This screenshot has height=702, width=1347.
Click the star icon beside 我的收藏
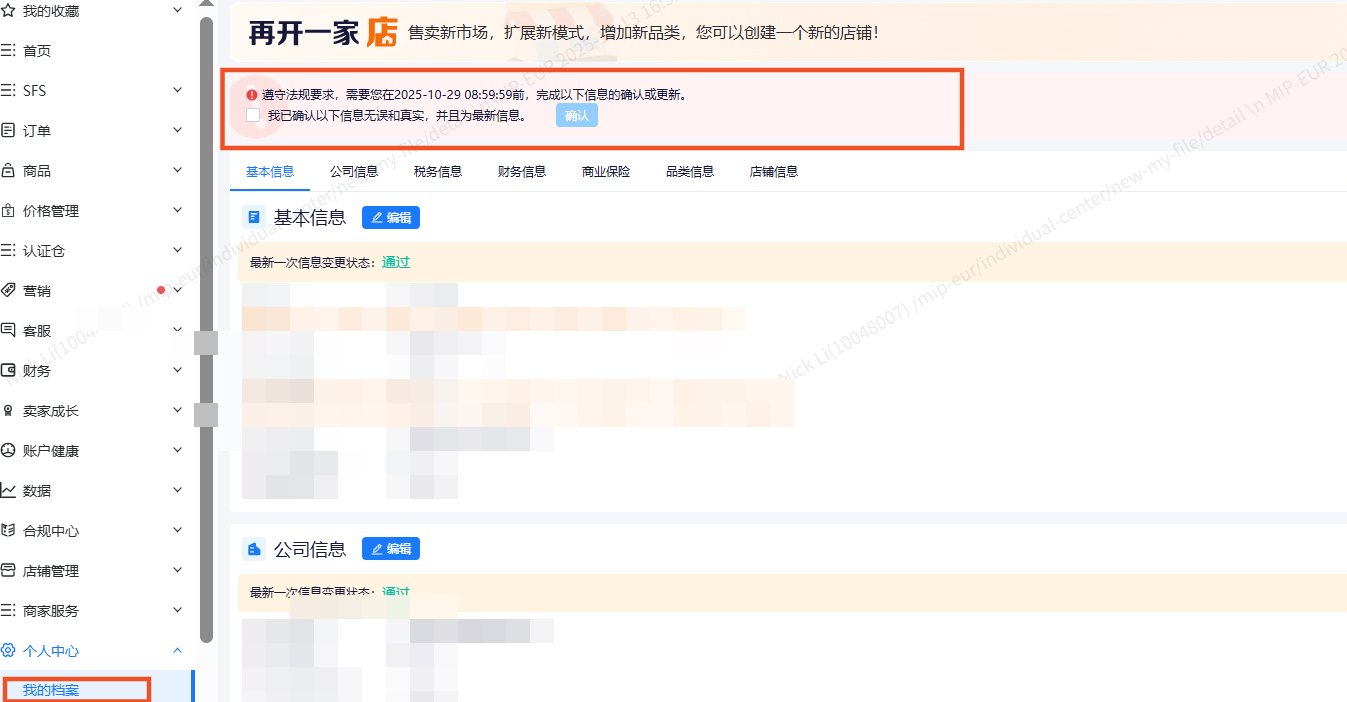[8, 11]
